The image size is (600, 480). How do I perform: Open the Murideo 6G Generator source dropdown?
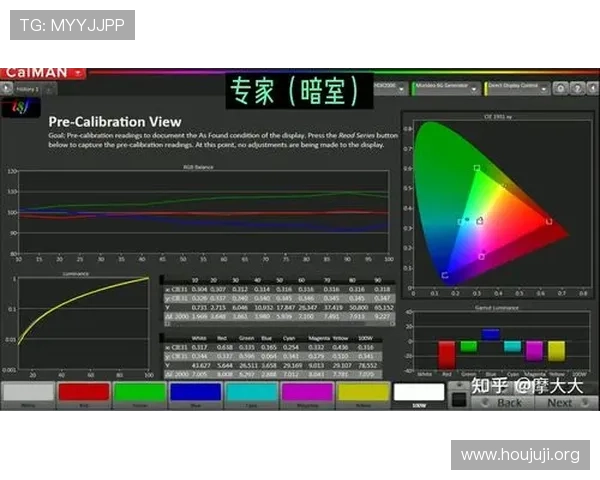coord(446,88)
